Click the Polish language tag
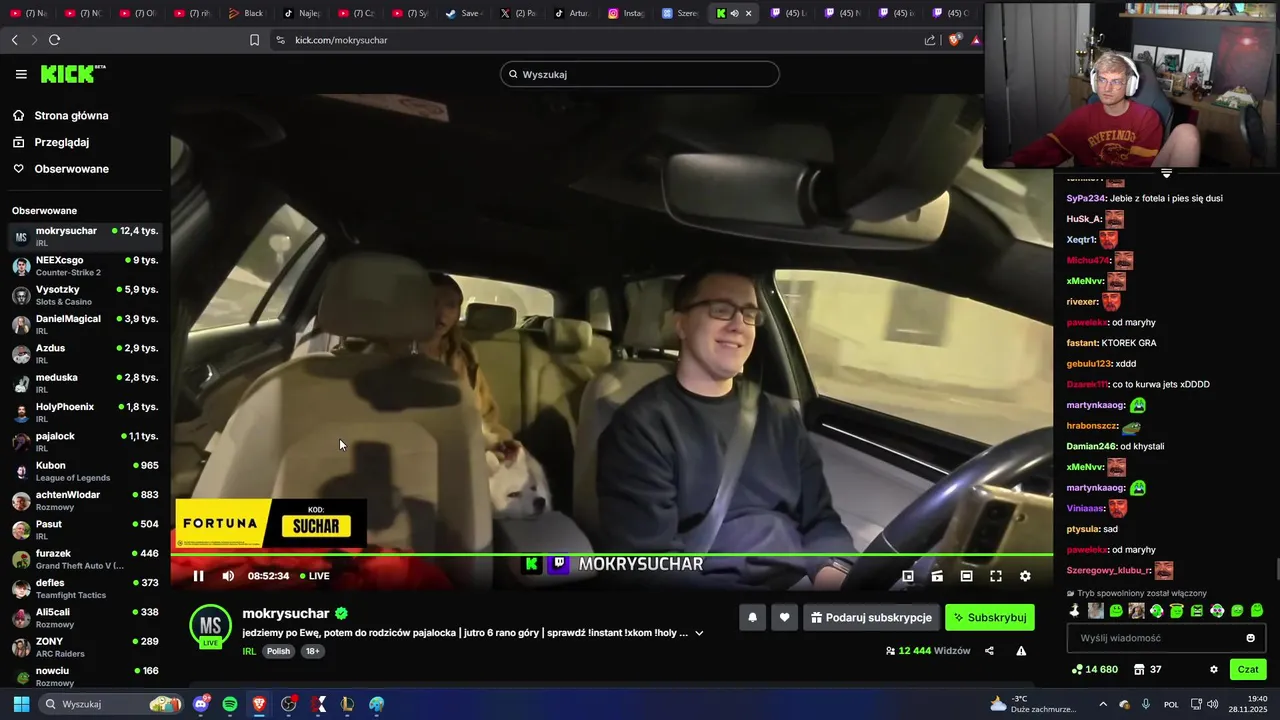Screen dimensions: 1280x720 click(x=278, y=651)
